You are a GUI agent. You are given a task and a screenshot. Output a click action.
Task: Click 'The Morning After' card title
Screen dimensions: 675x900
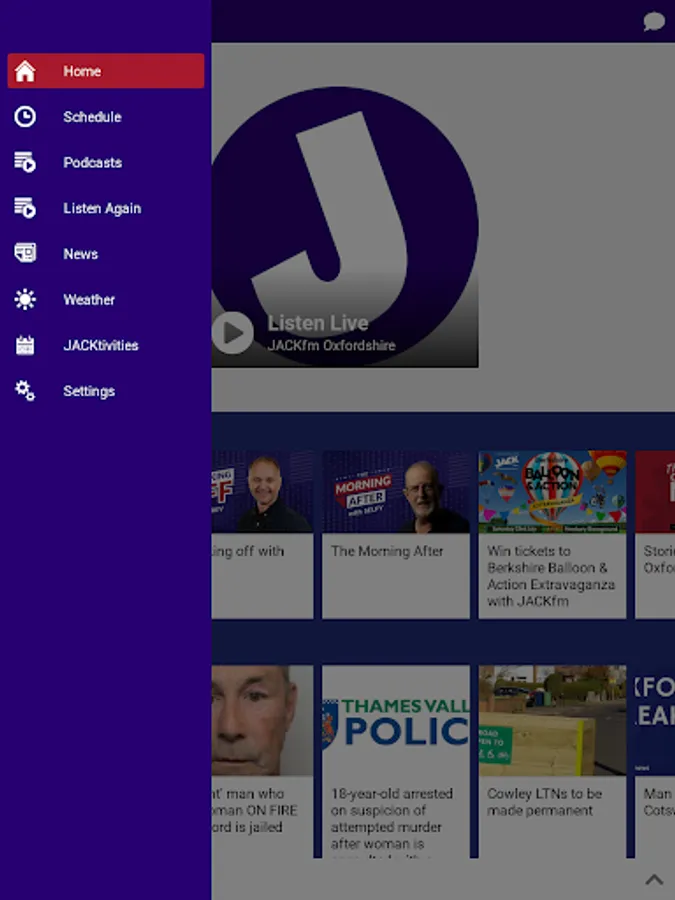click(387, 551)
